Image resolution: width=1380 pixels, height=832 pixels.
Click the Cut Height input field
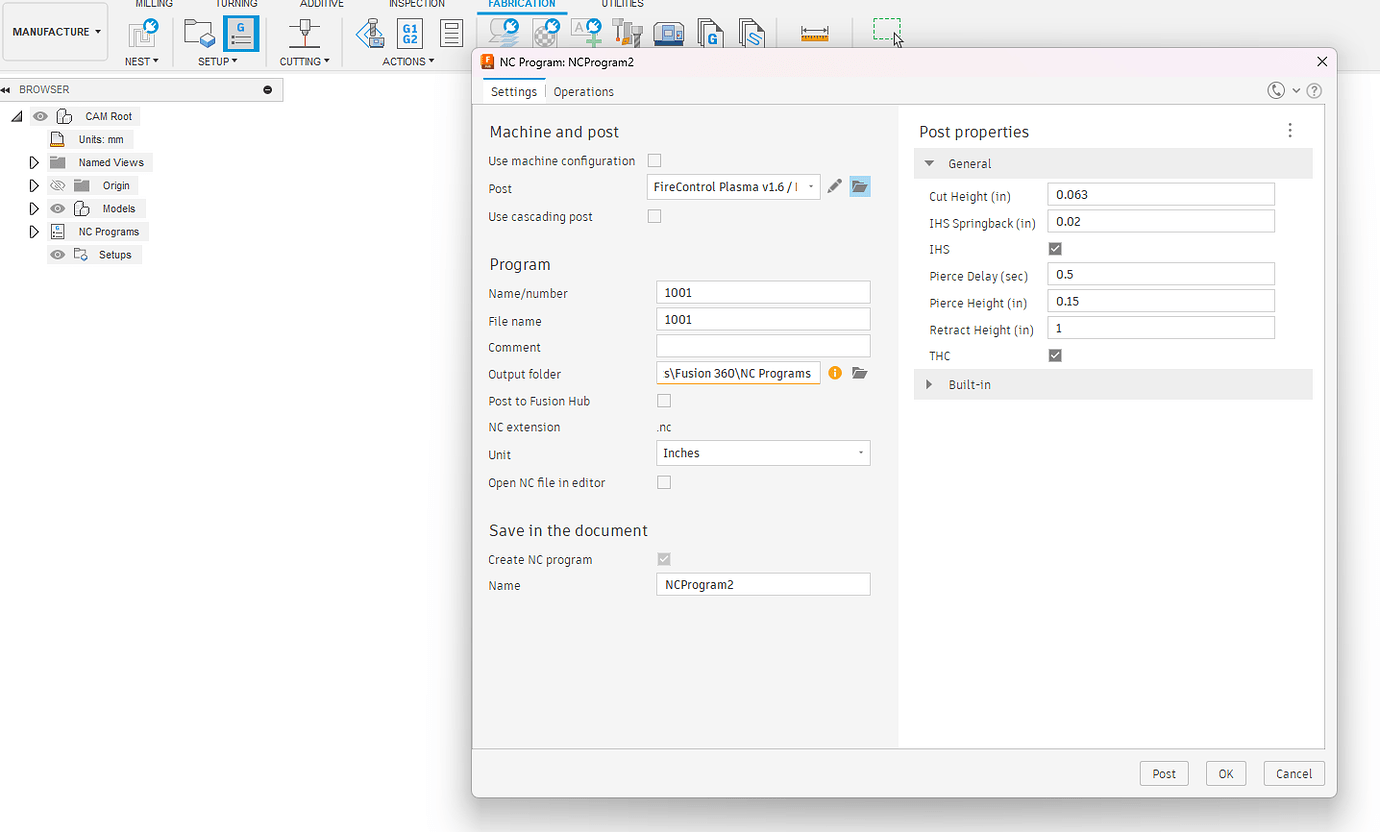[x=1160, y=195]
